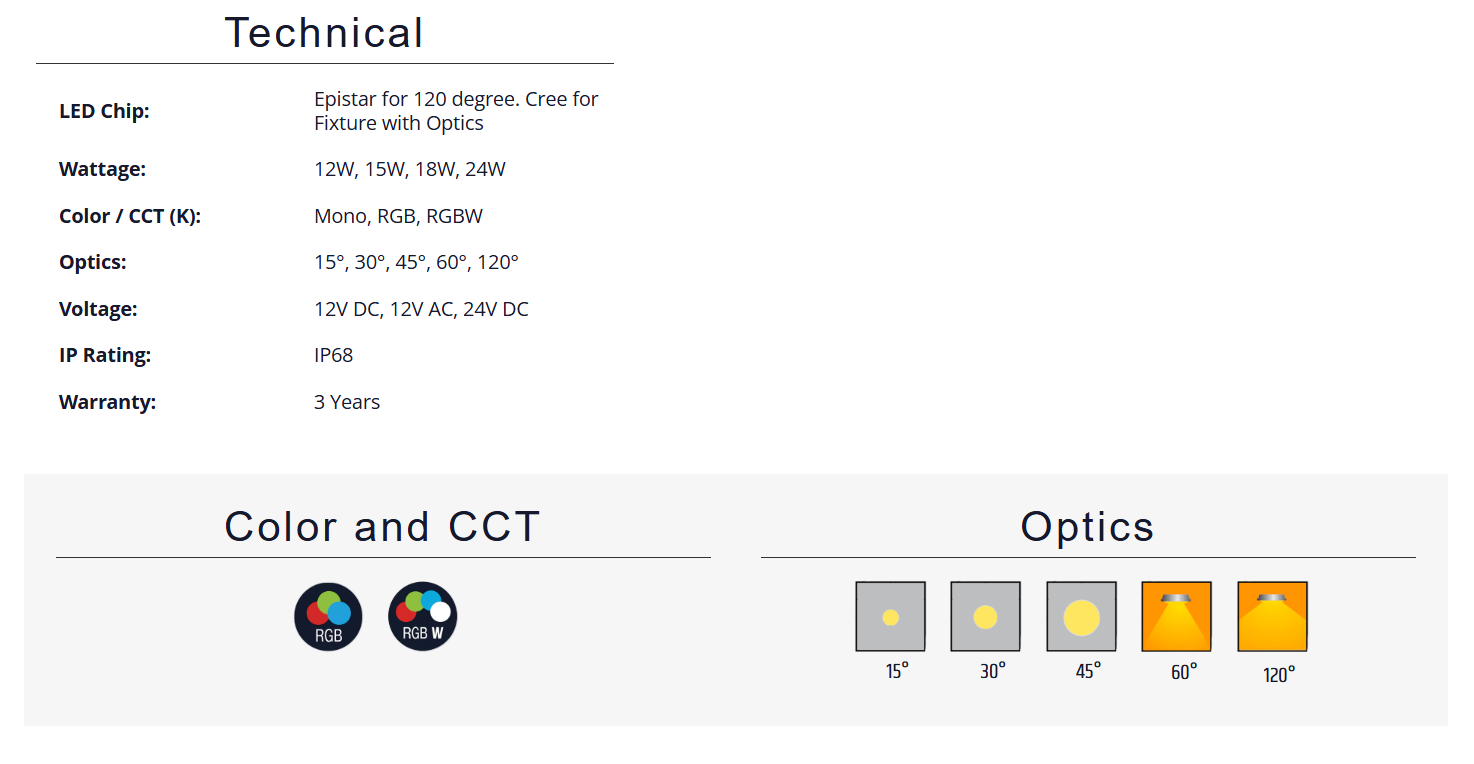
Task: Choose the 45° beam angle icon
Action: tap(1081, 617)
